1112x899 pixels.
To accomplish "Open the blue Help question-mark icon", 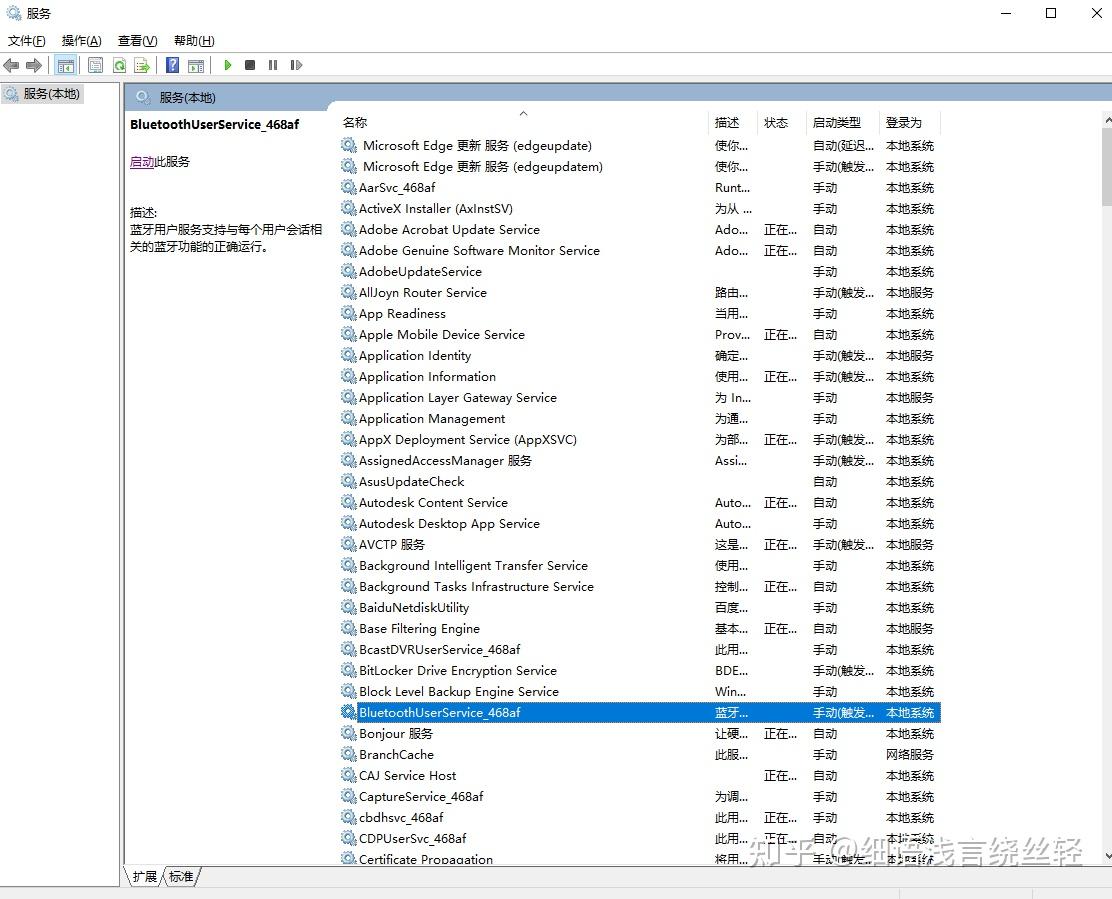I will point(172,65).
